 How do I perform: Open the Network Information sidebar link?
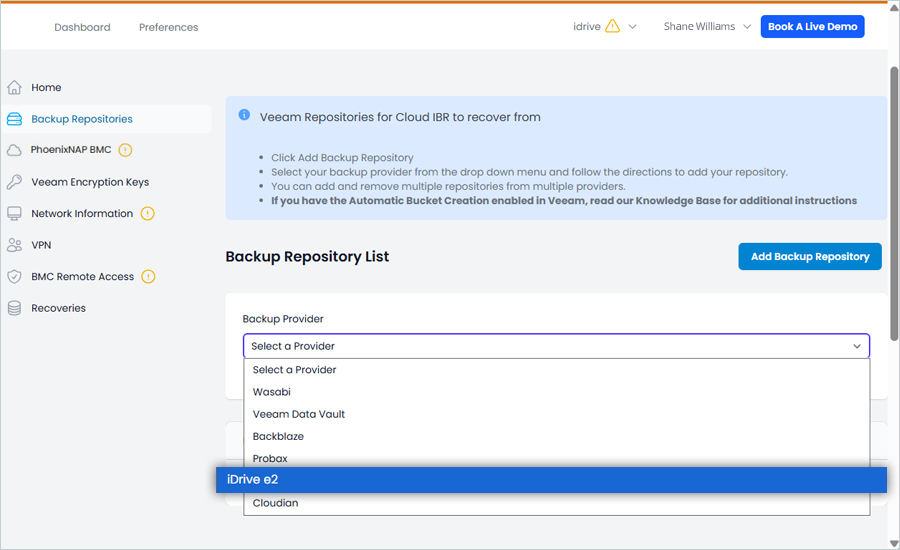pyautogui.click(x=82, y=214)
